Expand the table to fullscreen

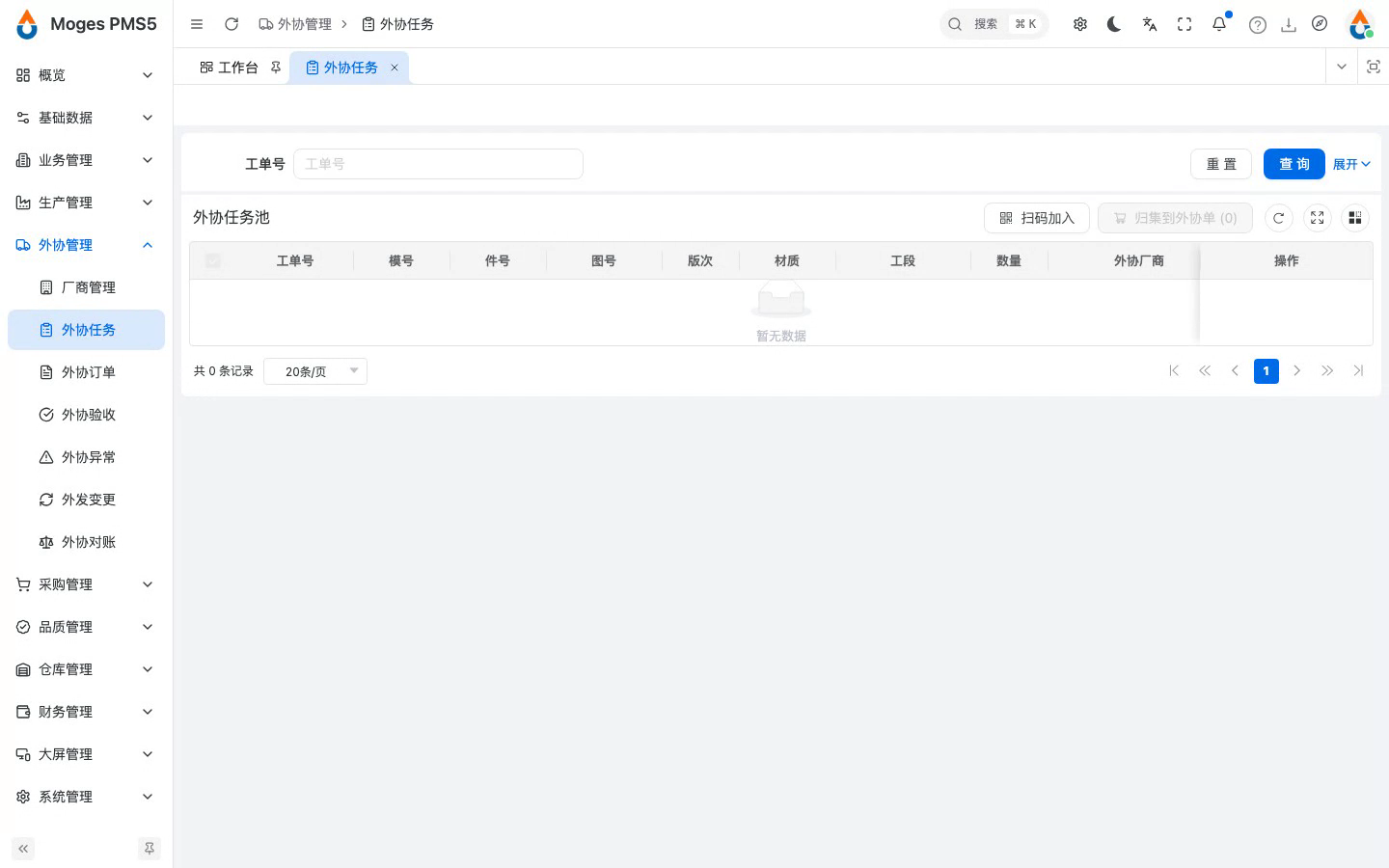(x=1318, y=218)
